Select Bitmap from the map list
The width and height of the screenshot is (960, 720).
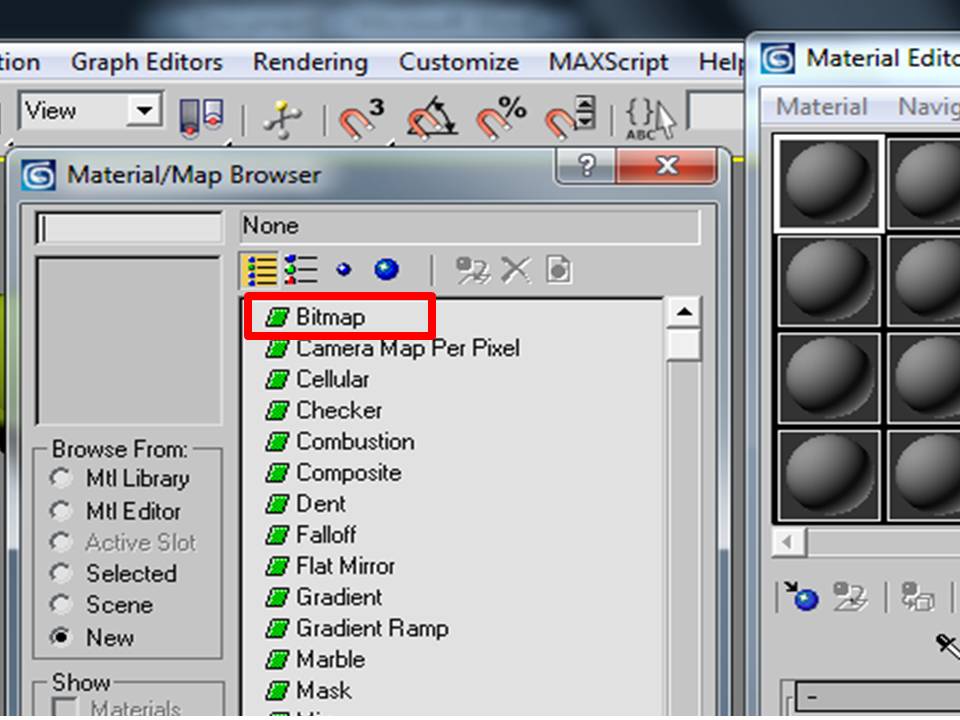coord(330,316)
